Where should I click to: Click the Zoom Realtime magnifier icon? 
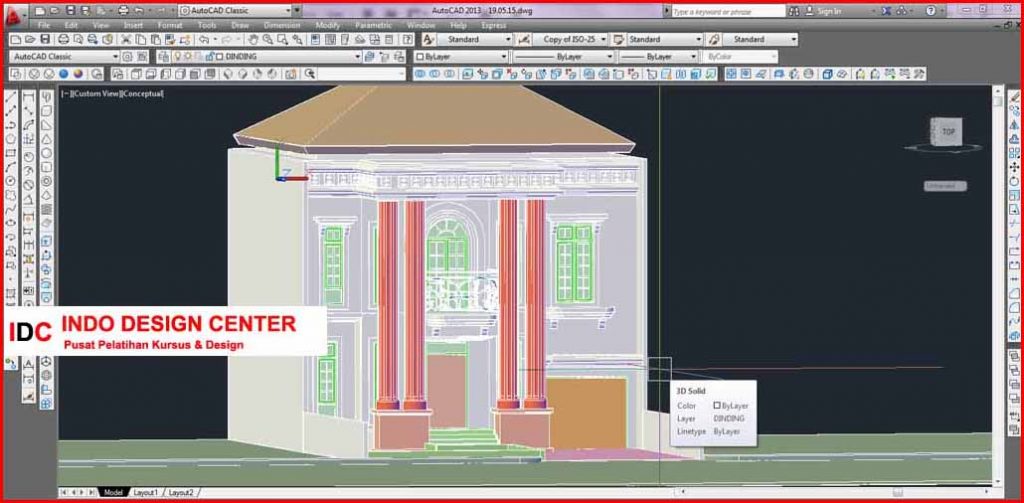pyautogui.click(x=268, y=39)
